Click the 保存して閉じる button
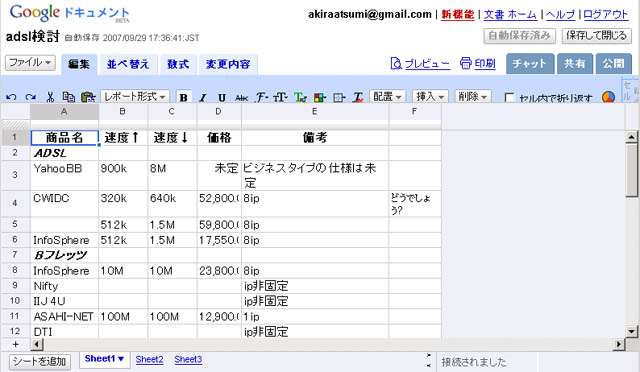This screenshot has width=640, height=372. coord(596,36)
